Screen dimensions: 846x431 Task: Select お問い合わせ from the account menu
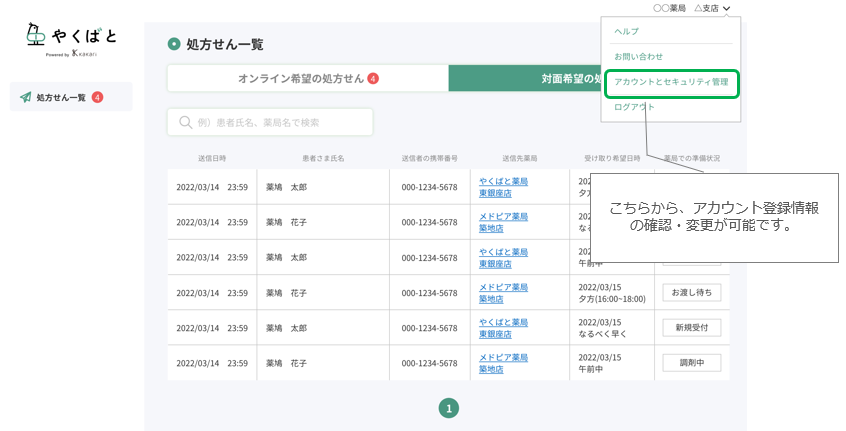click(x=638, y=56)
